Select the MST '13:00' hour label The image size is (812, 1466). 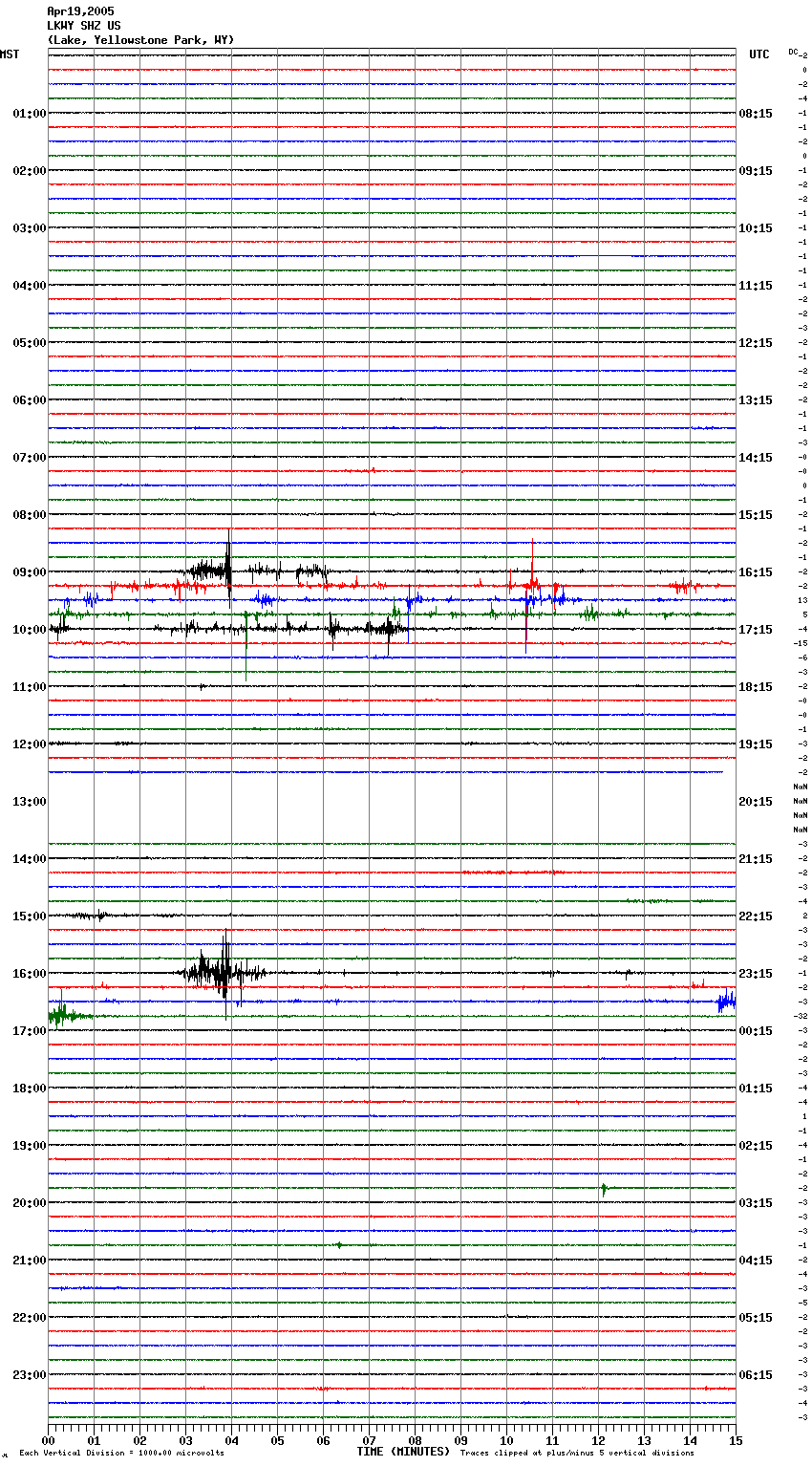click(30, 802)
